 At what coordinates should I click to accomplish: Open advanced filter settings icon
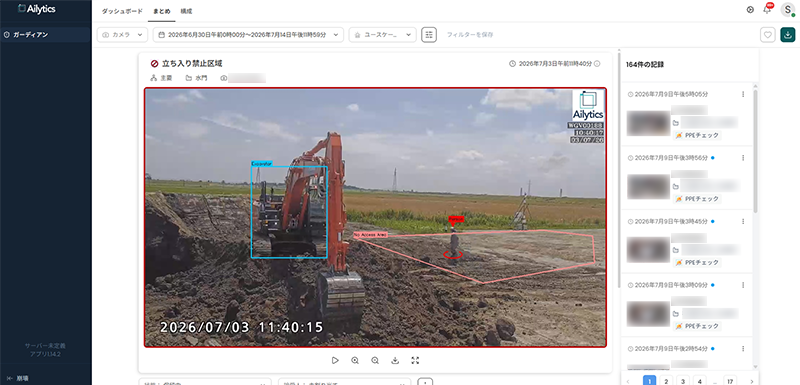point(429,35)
